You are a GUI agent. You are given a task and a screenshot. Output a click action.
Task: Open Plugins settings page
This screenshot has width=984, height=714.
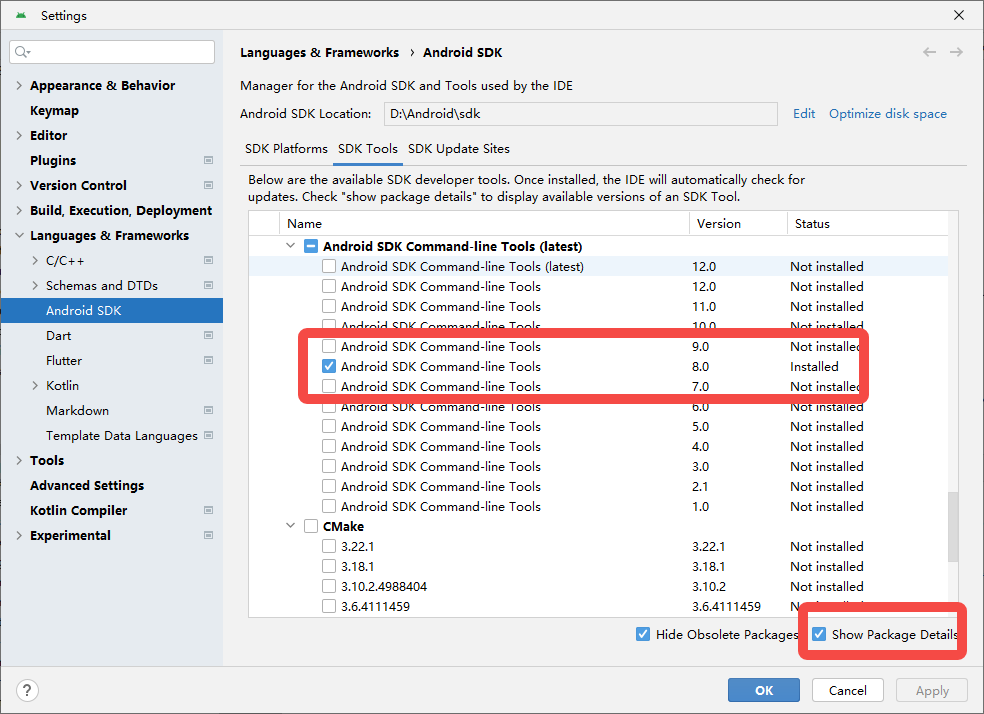(x=53, y=161)
